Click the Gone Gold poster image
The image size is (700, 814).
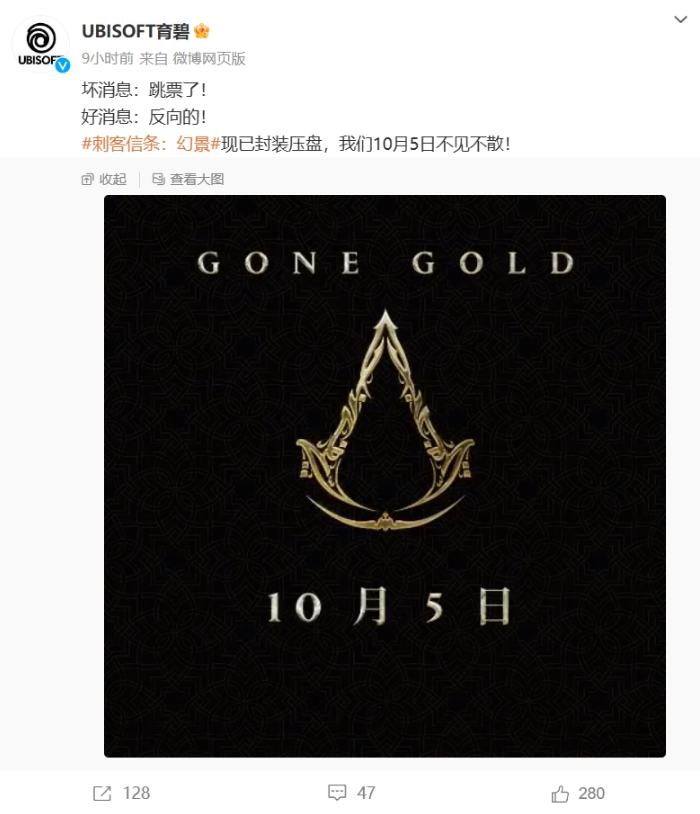[x=385, y=476]
